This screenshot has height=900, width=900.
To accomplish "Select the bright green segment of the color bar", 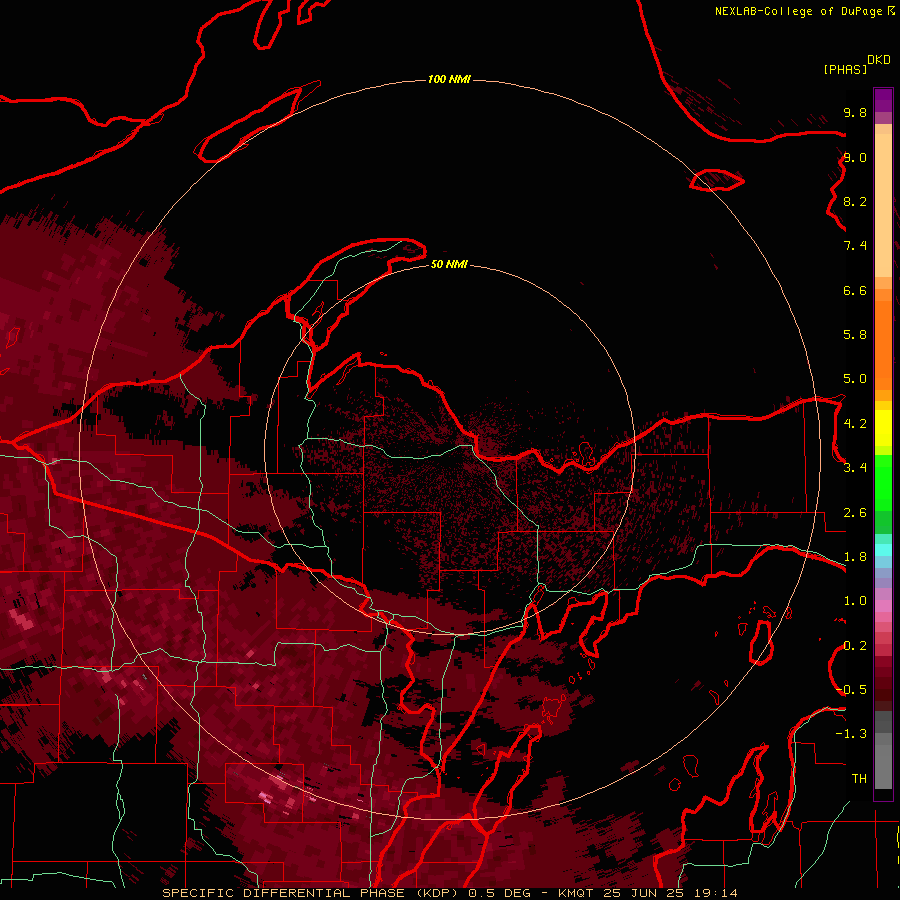I will [x=883, y=488].
